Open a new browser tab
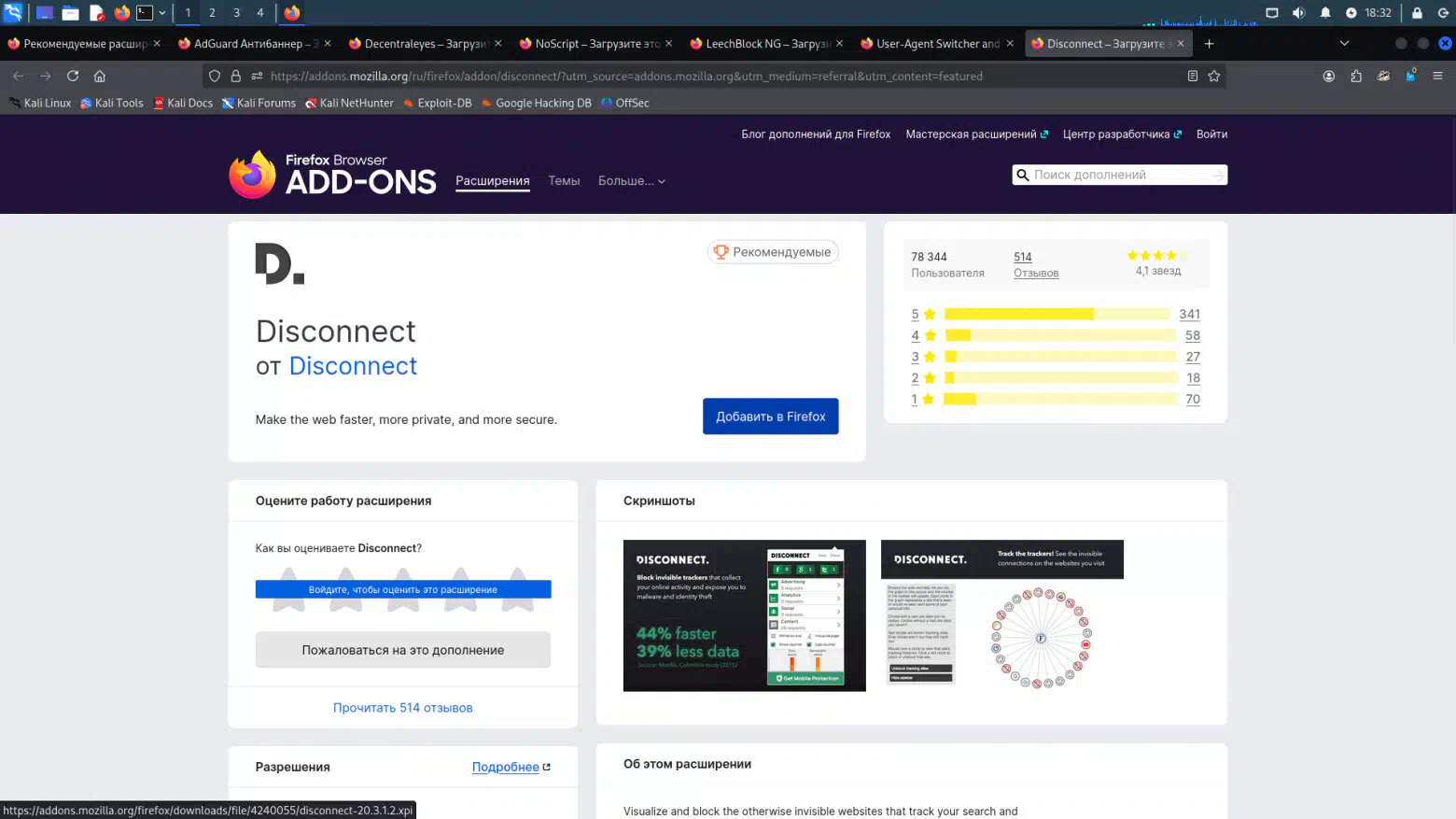 pos(1209,44)
